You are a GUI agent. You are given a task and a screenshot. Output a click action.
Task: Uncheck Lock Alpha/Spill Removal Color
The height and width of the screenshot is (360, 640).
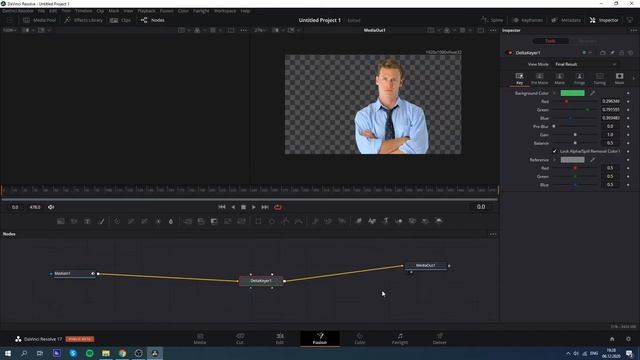pos(554,151)
